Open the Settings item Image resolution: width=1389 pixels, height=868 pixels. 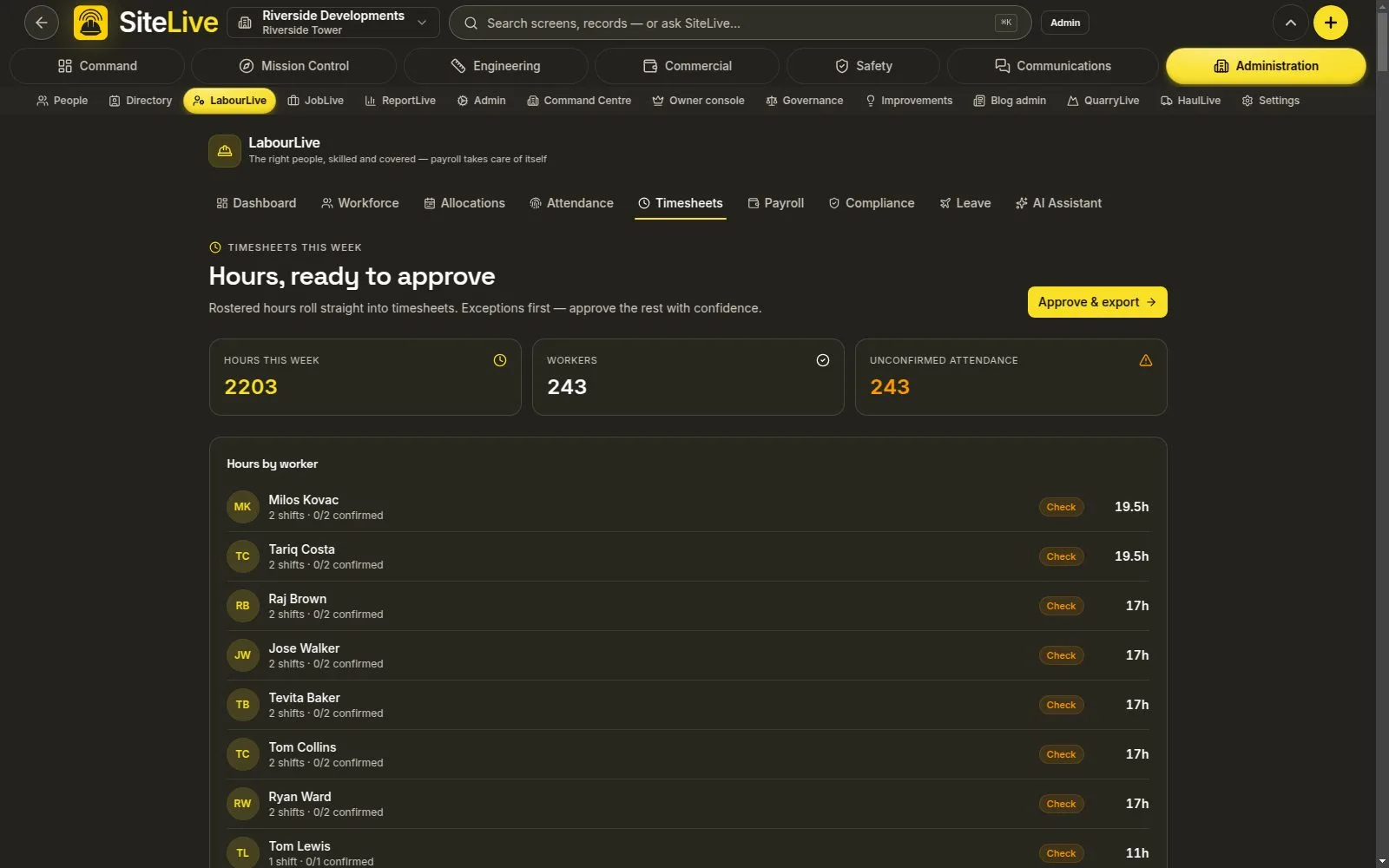point(1271,101)
